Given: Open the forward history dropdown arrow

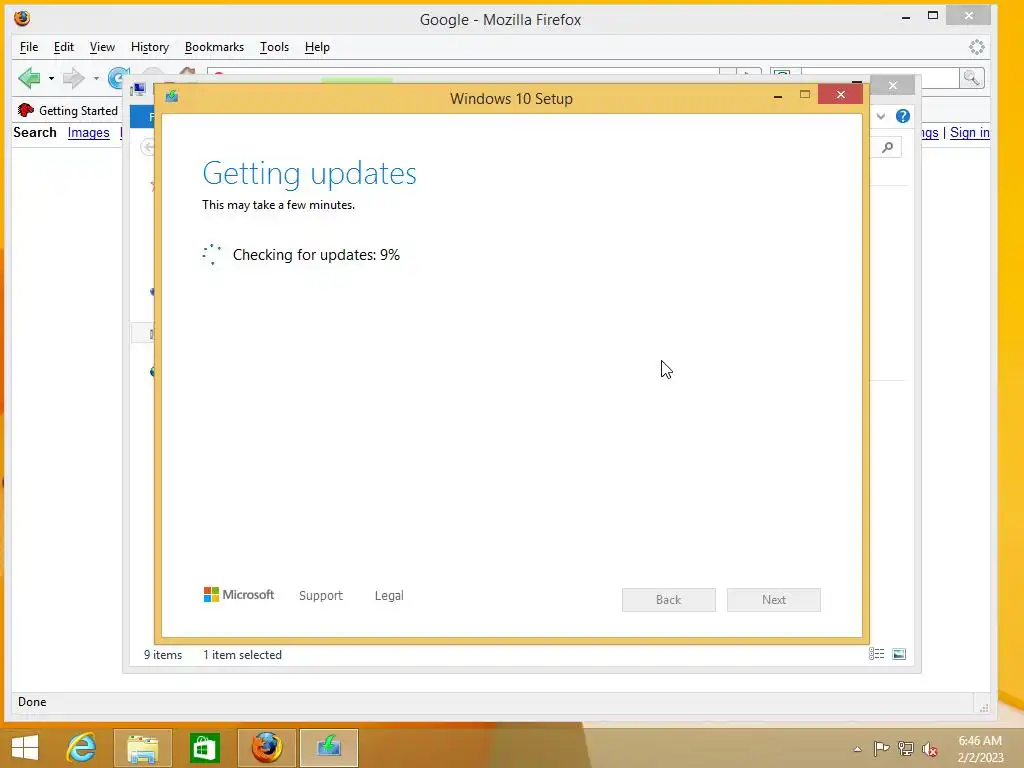Looking at the screenshot, I should [x=96, y=78].
